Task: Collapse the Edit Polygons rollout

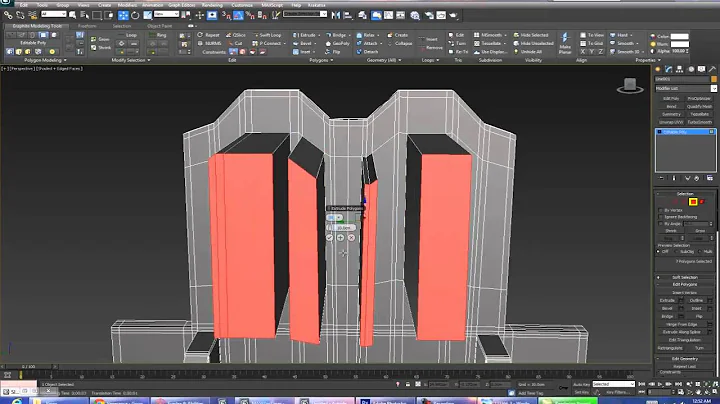Action: pos(684,284)
